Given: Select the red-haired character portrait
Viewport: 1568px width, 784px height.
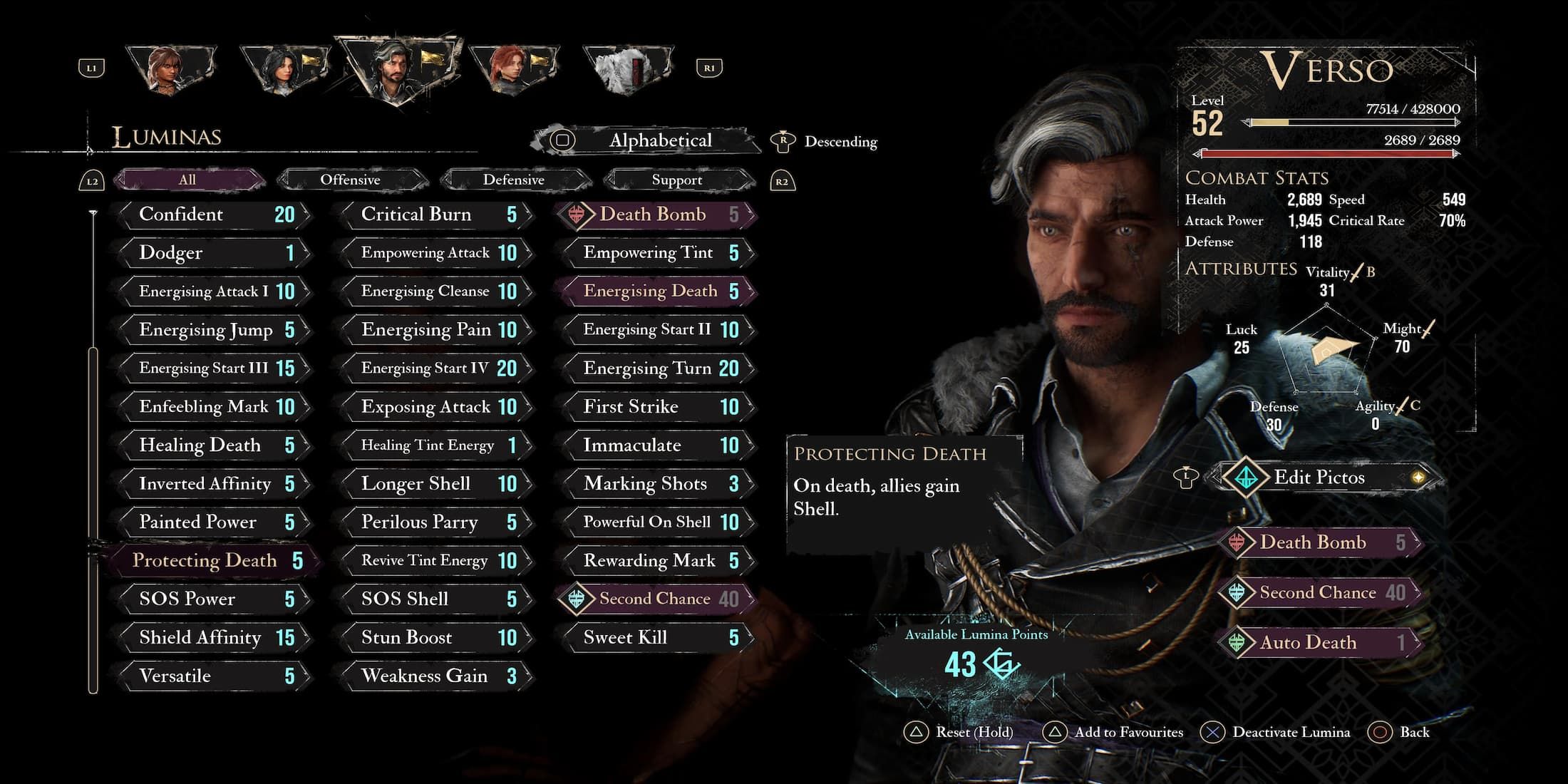Looking at the screenshot, I should coord(514,69).
